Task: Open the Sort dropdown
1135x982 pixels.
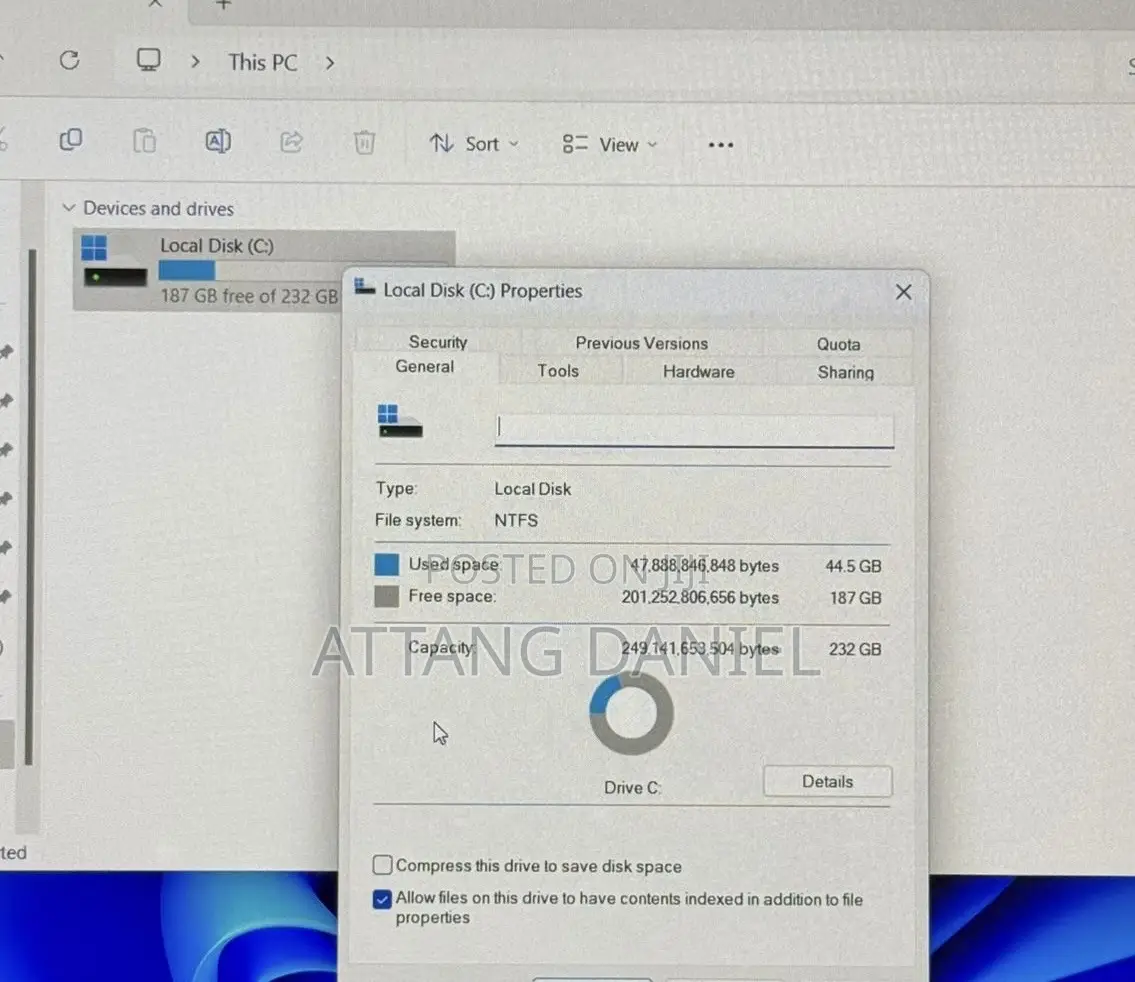Action: (475, 144)
